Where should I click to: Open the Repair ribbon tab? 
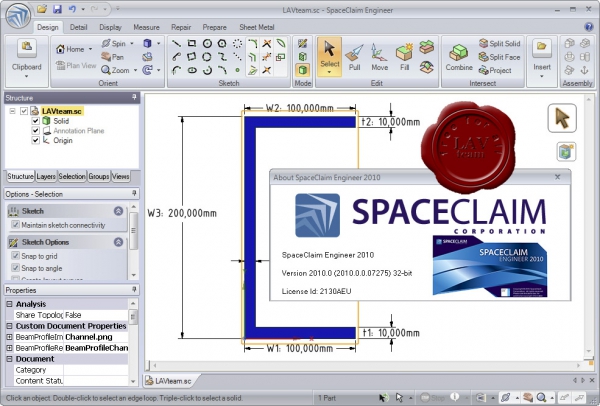pyautogui.click(x=181, y=27)
